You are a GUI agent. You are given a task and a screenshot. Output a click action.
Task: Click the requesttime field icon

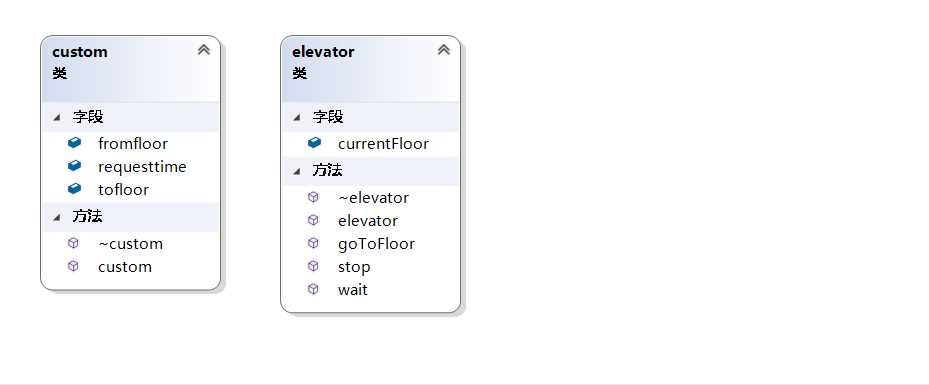point(74,166)
